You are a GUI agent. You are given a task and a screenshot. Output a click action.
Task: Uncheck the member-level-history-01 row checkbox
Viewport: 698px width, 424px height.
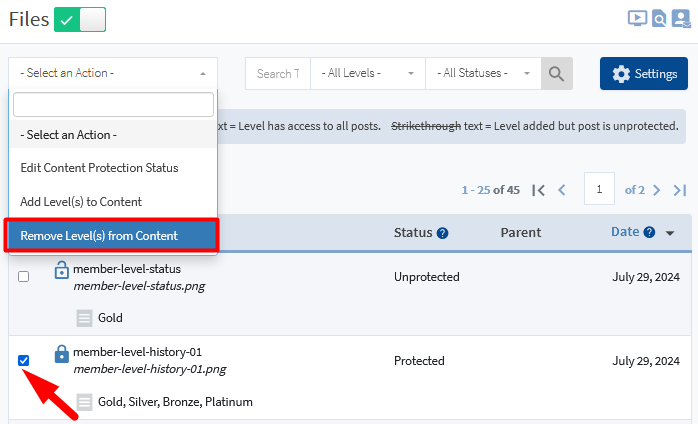click(24, 360)
